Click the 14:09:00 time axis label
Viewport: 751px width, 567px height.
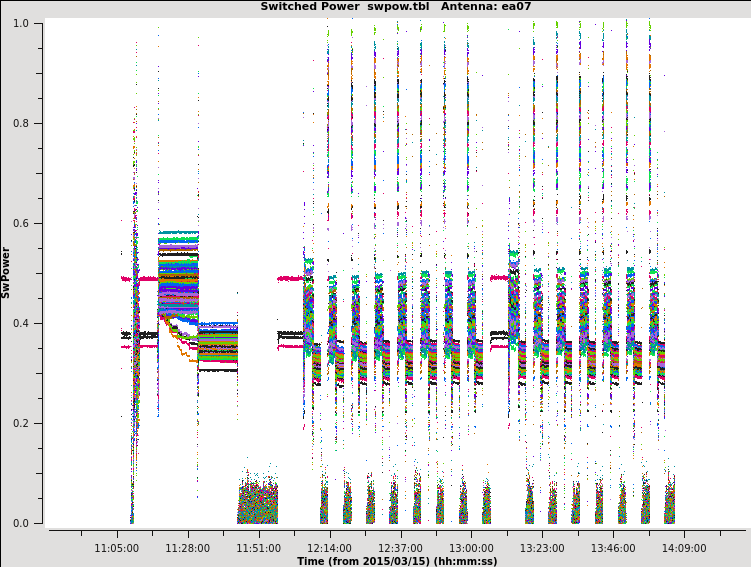[684, 548]
